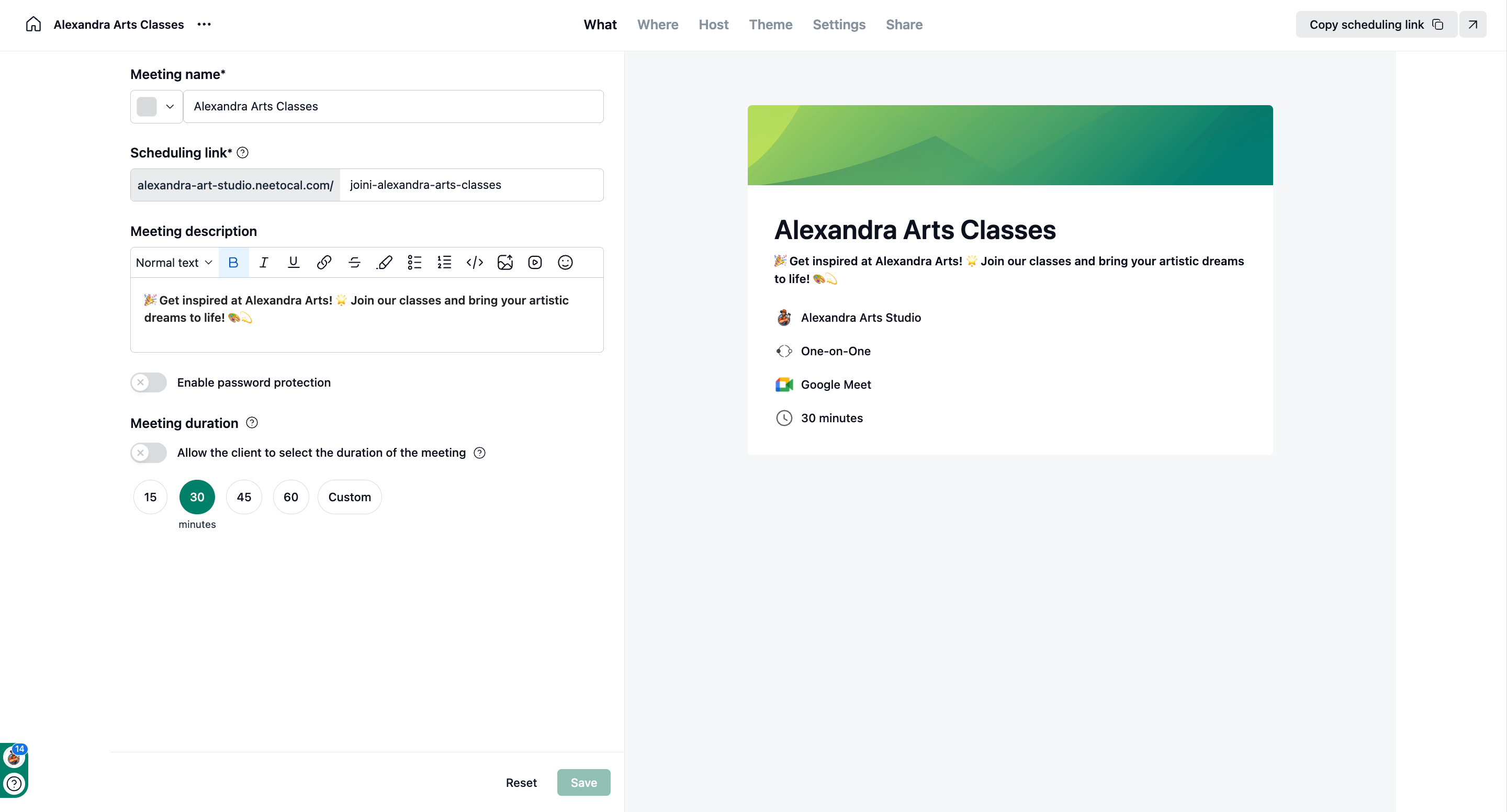The width and height of the screenshot is (1507, 812).
Task: Open the meeting color dropdown arrow
Action: 170,107
